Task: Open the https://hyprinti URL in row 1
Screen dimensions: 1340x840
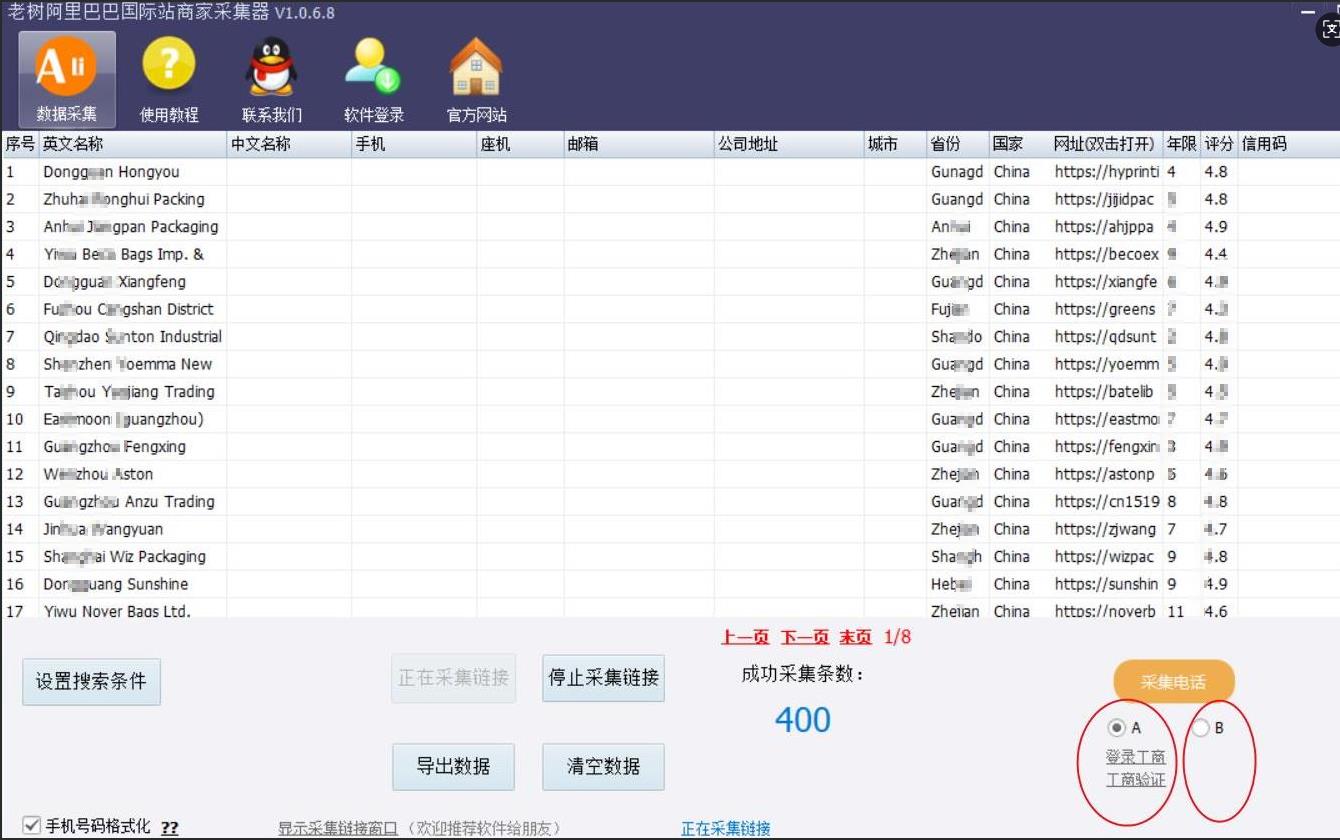Action: click(1106, 172)
